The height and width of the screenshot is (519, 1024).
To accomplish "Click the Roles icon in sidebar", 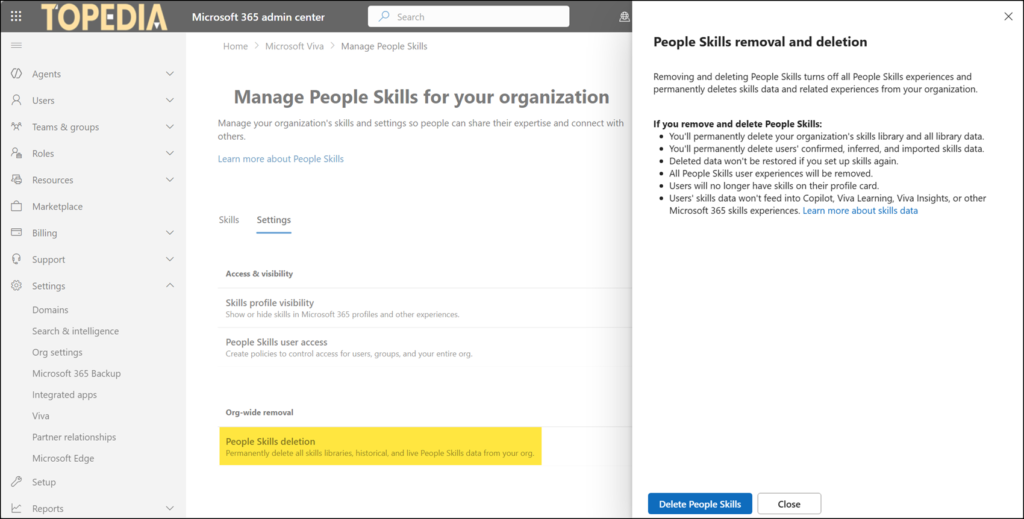I will tap(16, 153).
